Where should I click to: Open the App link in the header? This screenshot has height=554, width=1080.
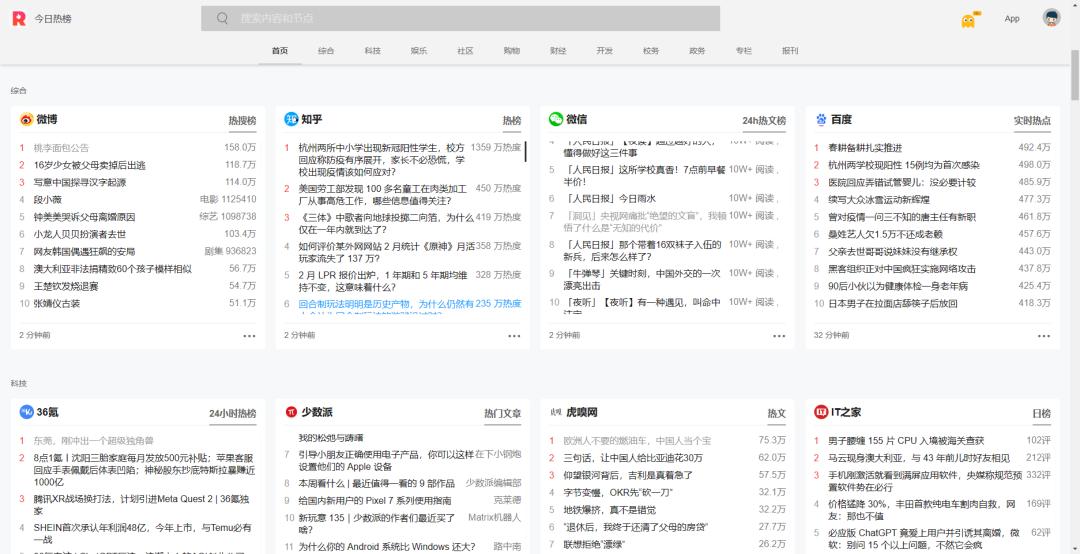tap(1012, 19)
